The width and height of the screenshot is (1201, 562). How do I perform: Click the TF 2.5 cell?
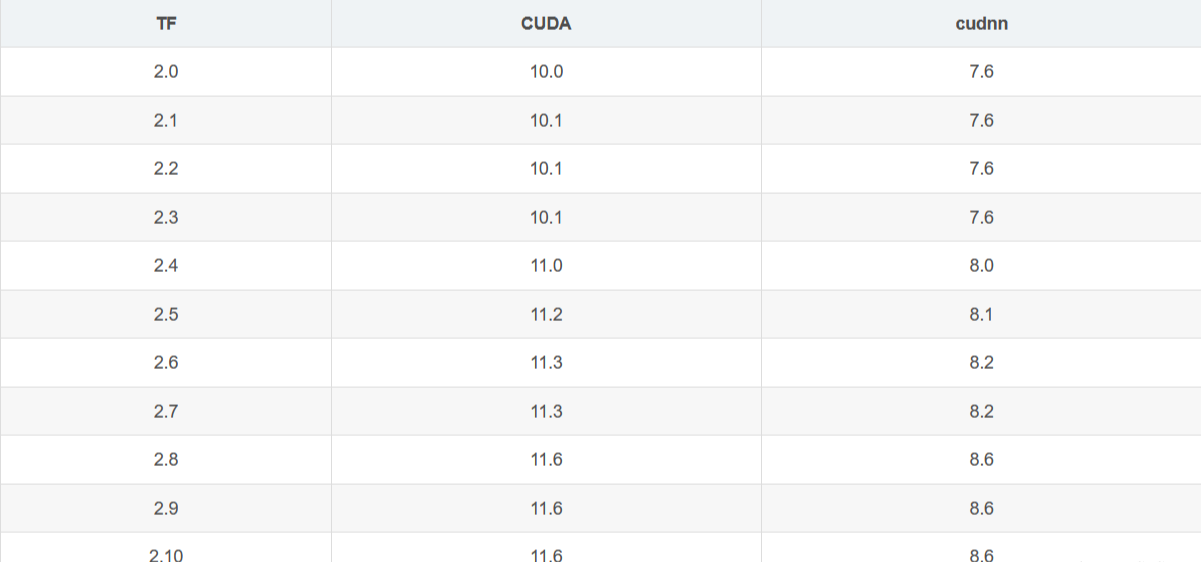click(x=166, y=314)
